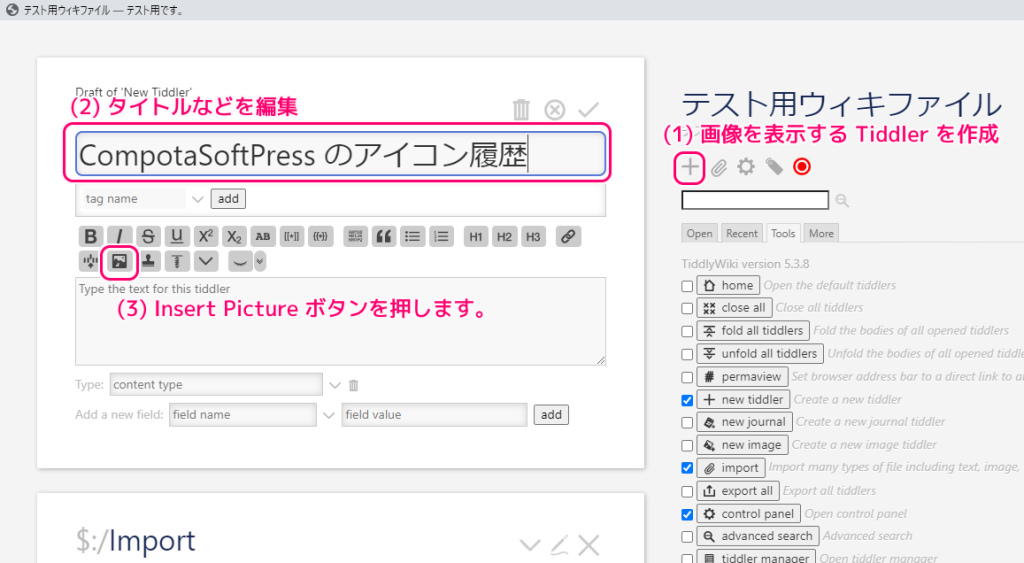
Task: Cancel editing the draft tiddler
Action: point(555,110)
